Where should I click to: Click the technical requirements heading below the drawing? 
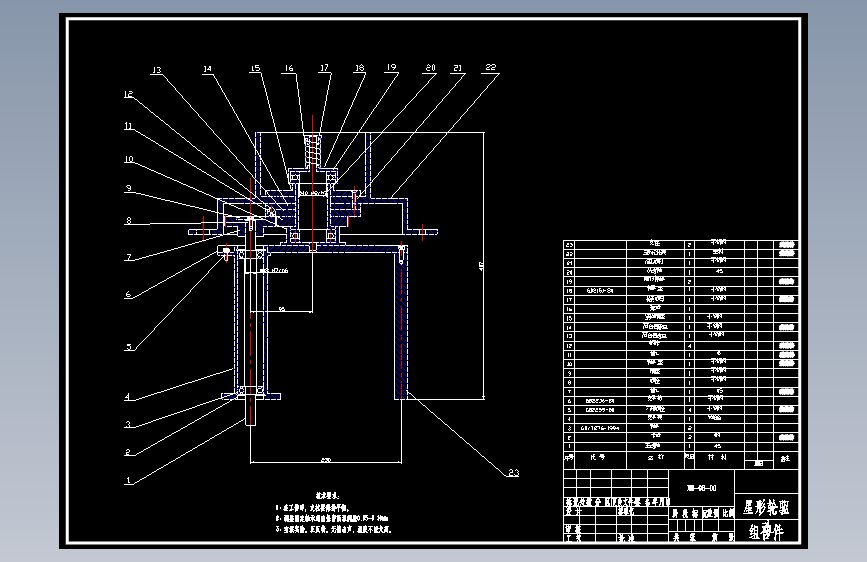tap(327, 496)
